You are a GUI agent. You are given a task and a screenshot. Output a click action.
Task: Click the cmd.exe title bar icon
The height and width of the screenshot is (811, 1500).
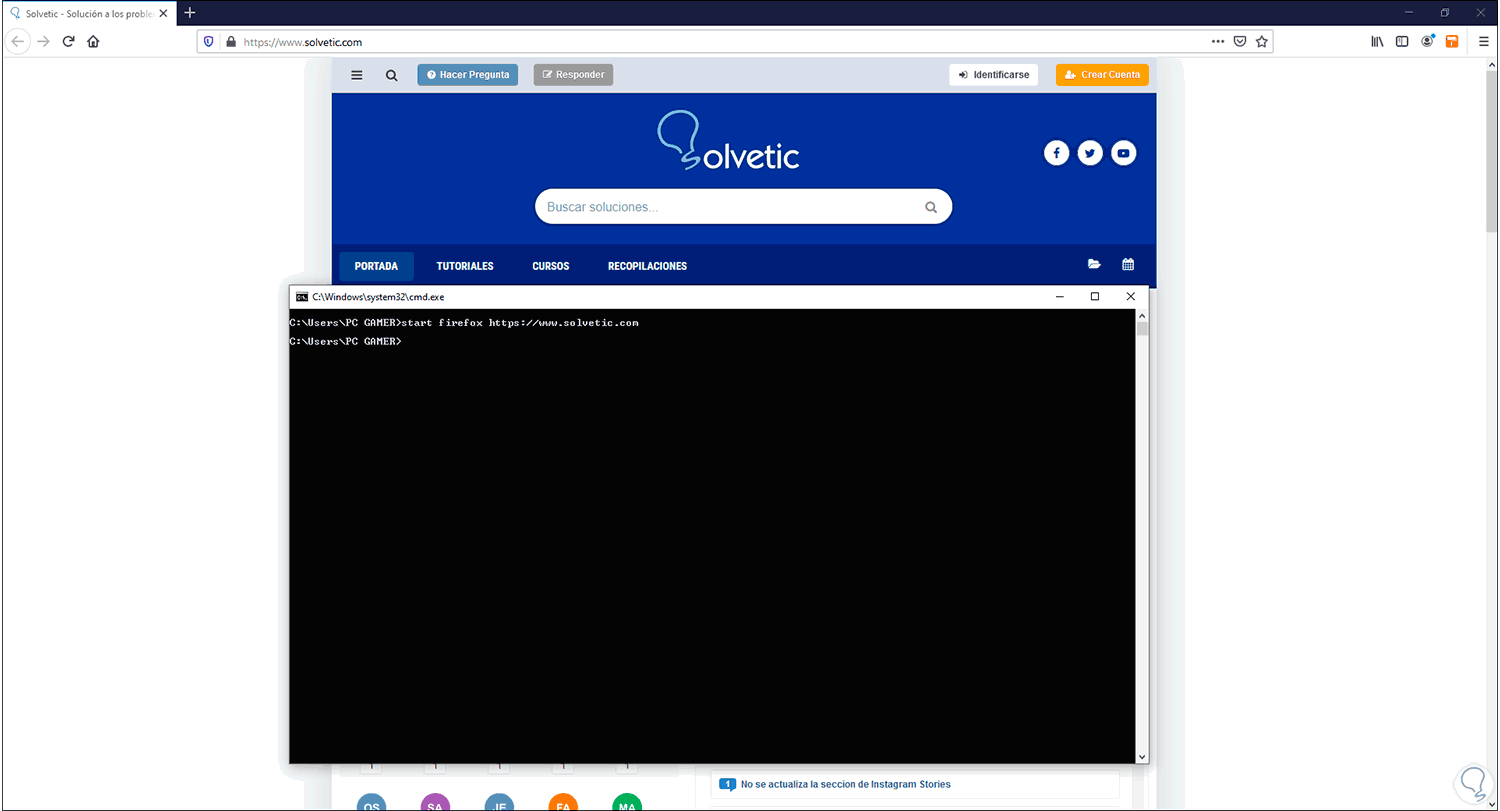301,297
